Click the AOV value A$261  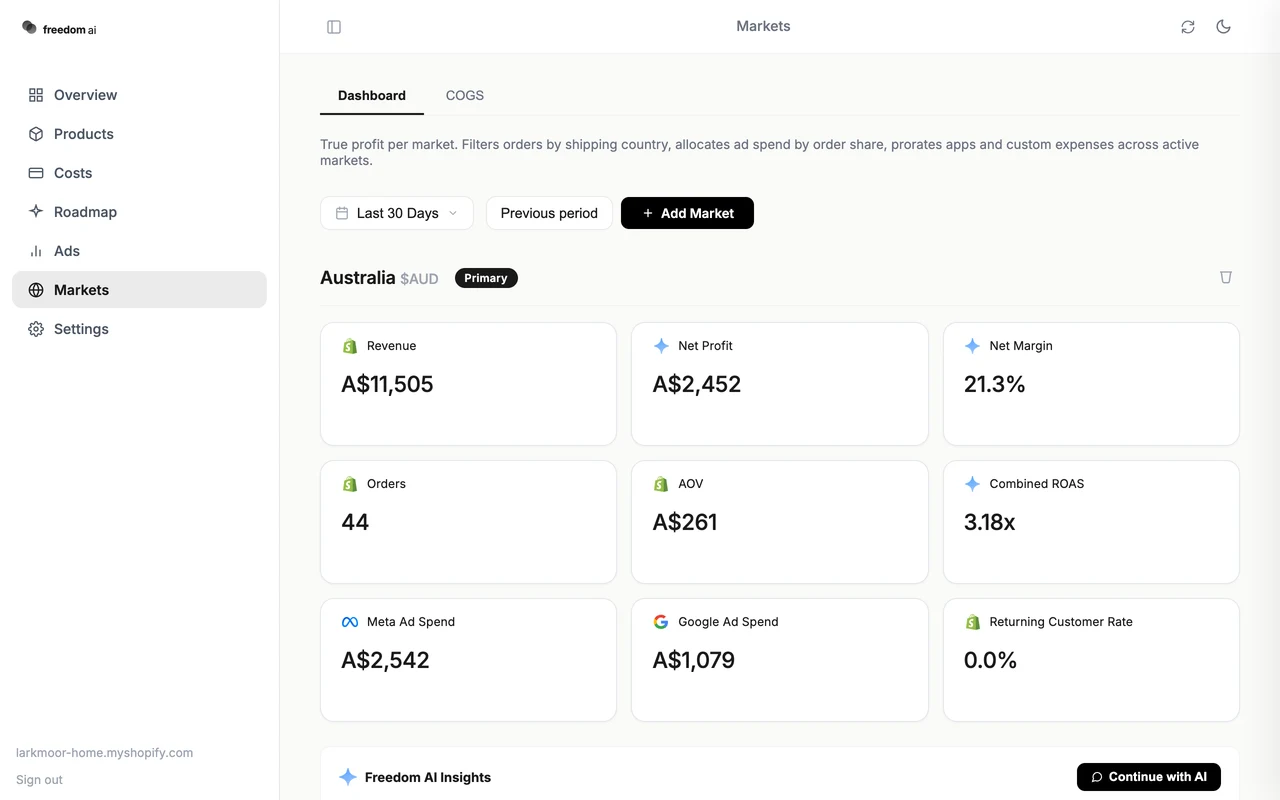coord(685,522)
